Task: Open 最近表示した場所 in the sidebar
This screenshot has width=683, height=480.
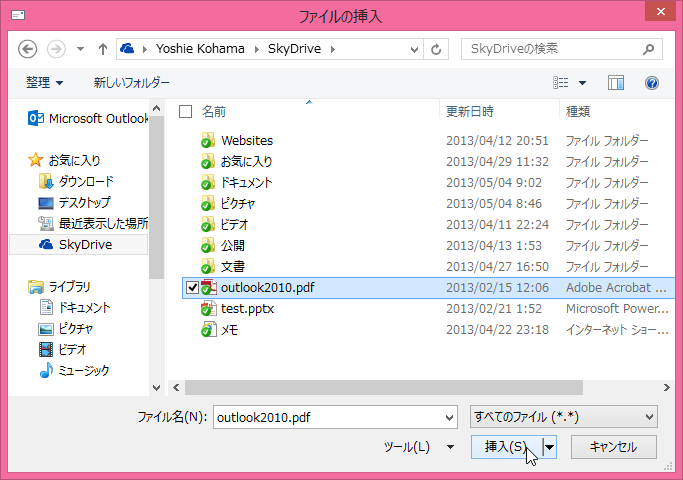Action: pos(93,223)
